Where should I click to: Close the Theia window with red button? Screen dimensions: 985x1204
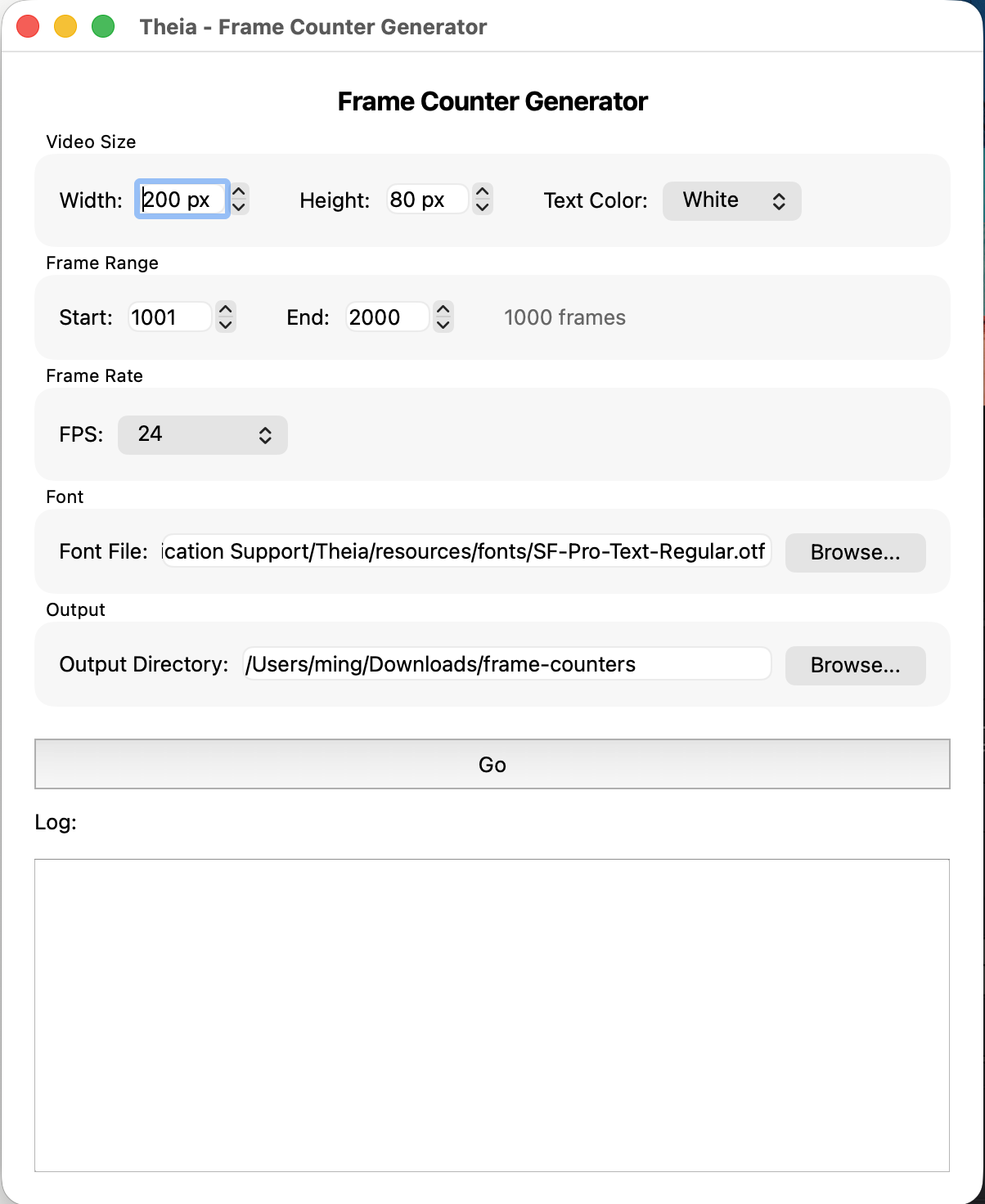coord(28,27)
